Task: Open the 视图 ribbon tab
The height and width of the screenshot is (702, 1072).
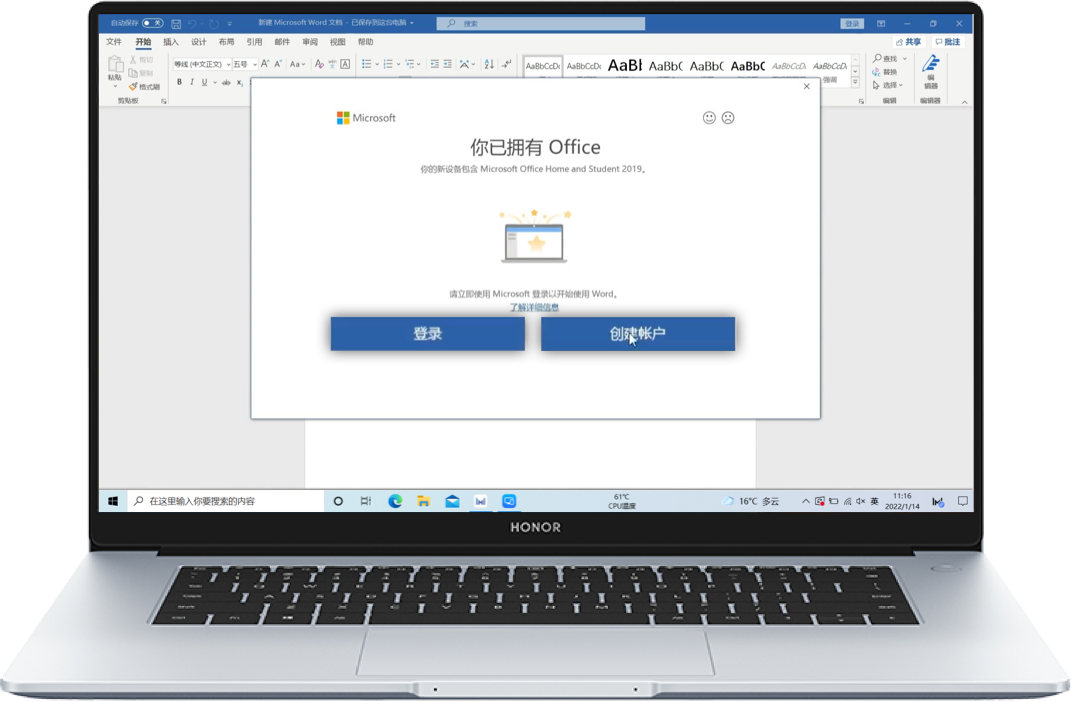Action: [338, 42]
